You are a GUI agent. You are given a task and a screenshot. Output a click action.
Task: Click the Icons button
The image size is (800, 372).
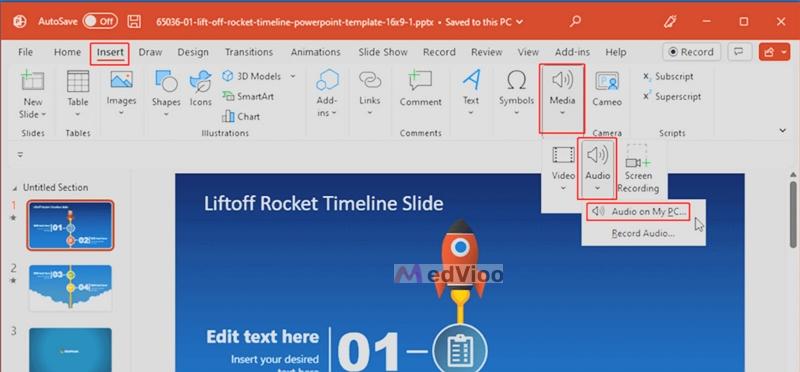(x=201, y=89)
